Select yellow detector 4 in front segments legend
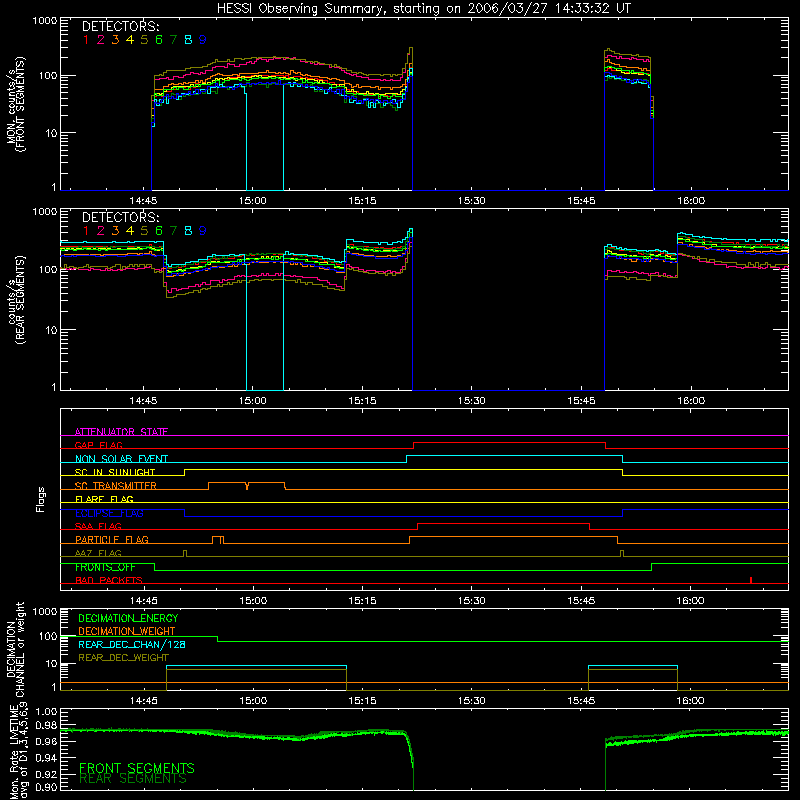This screenshot has width=800, height=800. pyautogui.click(x=130, y=40)
